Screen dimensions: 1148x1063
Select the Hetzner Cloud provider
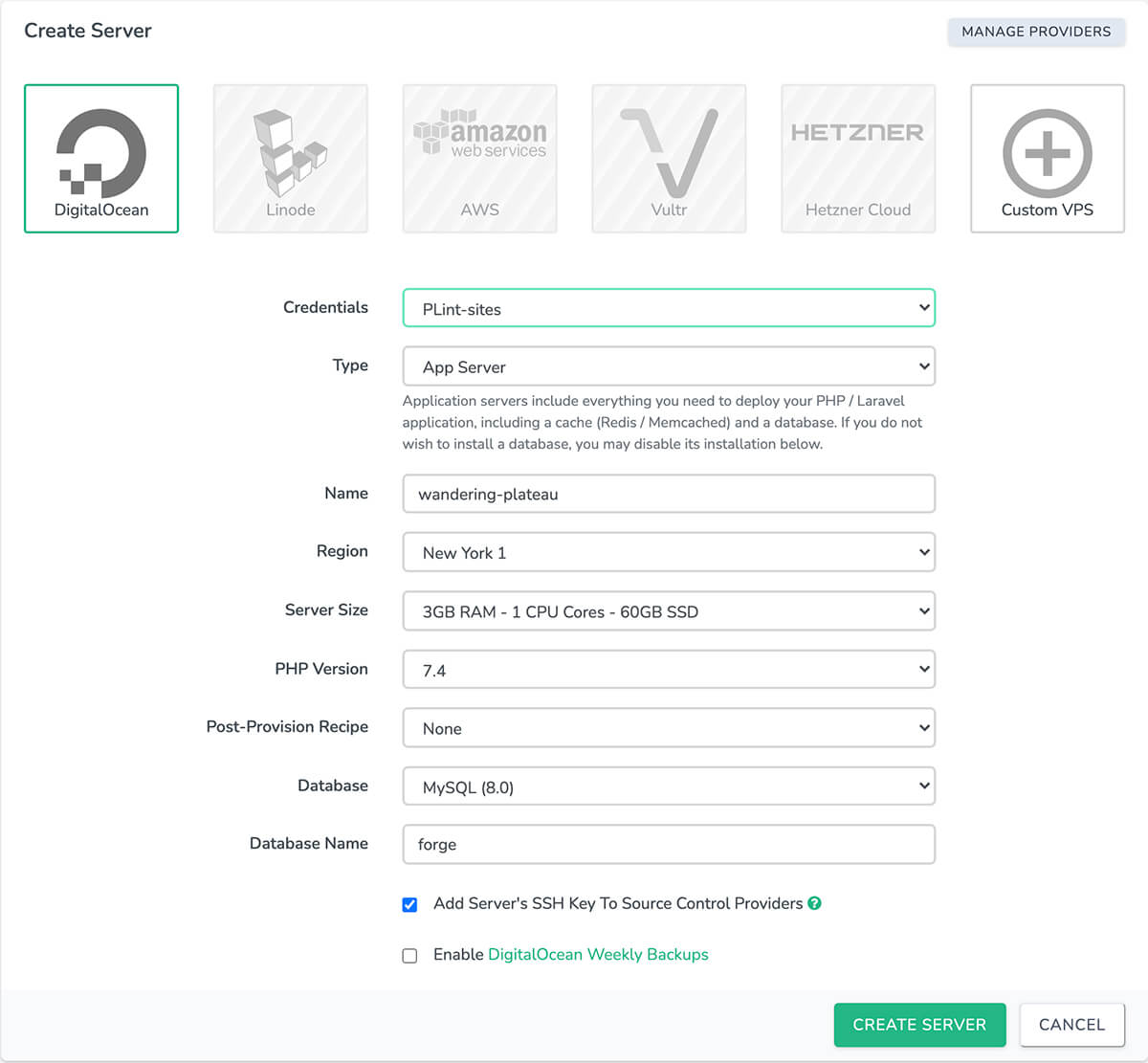[x=858, y=158]
